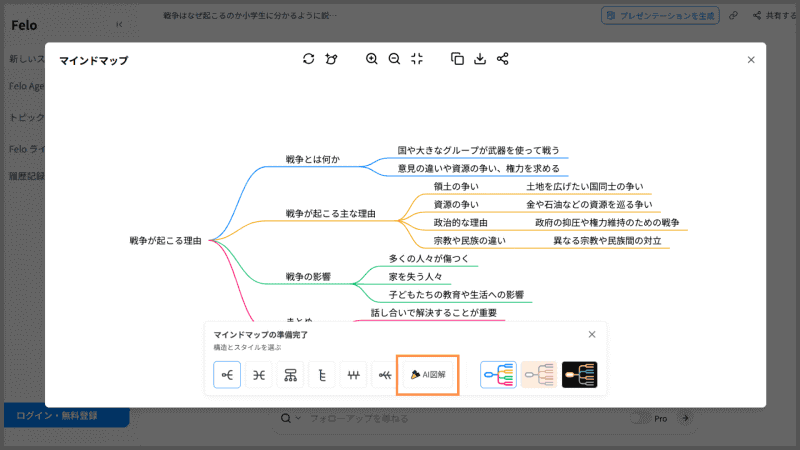Click the 資源の争い node
Screen dimensions: 800x450
456,204
